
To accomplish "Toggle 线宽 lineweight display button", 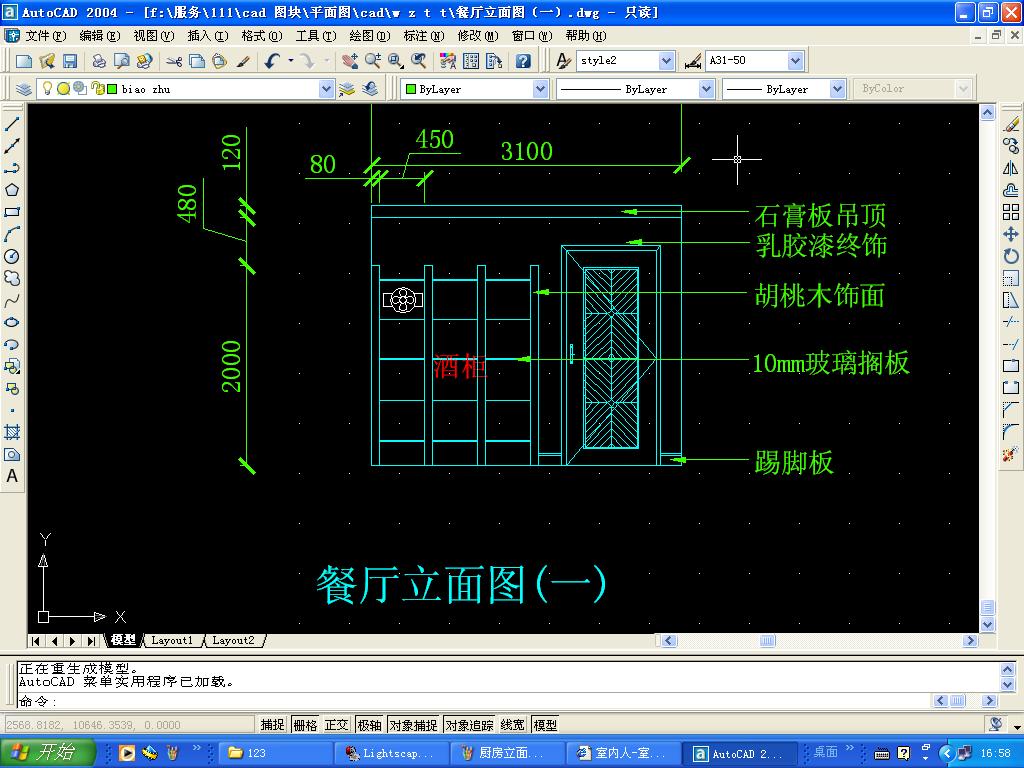I will (x=513, y=725).
